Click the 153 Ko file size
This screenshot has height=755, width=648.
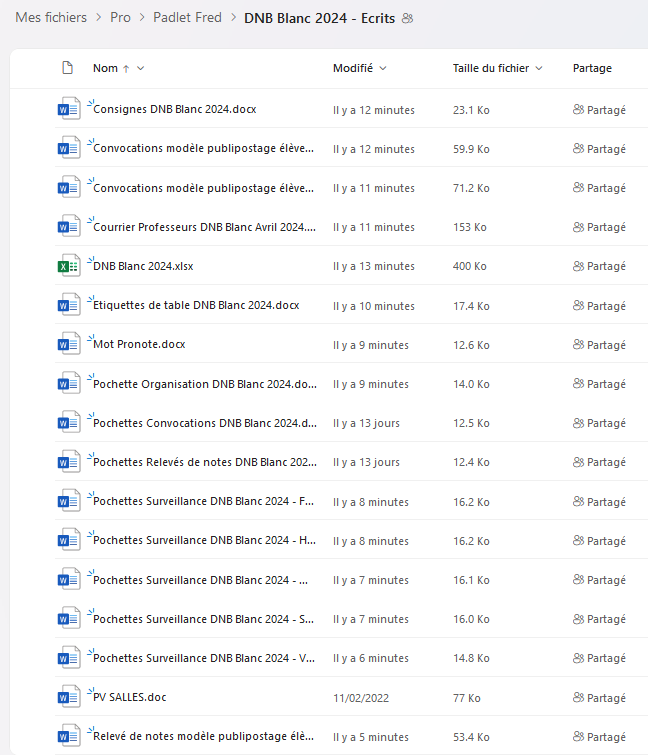pyautogui.click(x=470, y=227)
